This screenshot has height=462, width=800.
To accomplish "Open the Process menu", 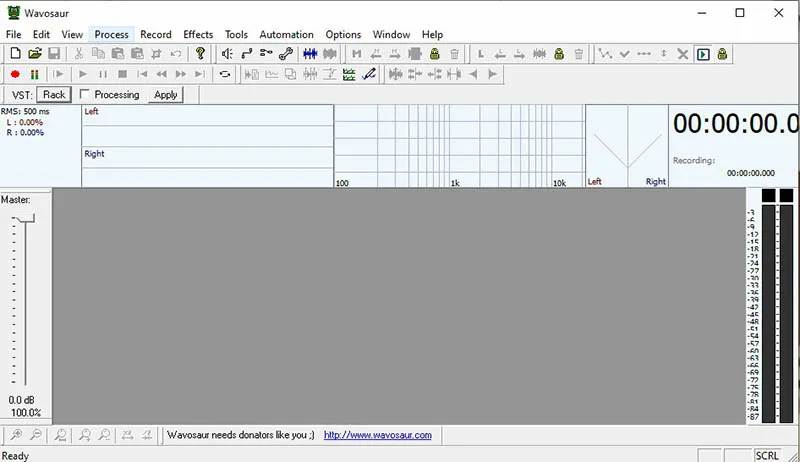I will coord(111,34).
